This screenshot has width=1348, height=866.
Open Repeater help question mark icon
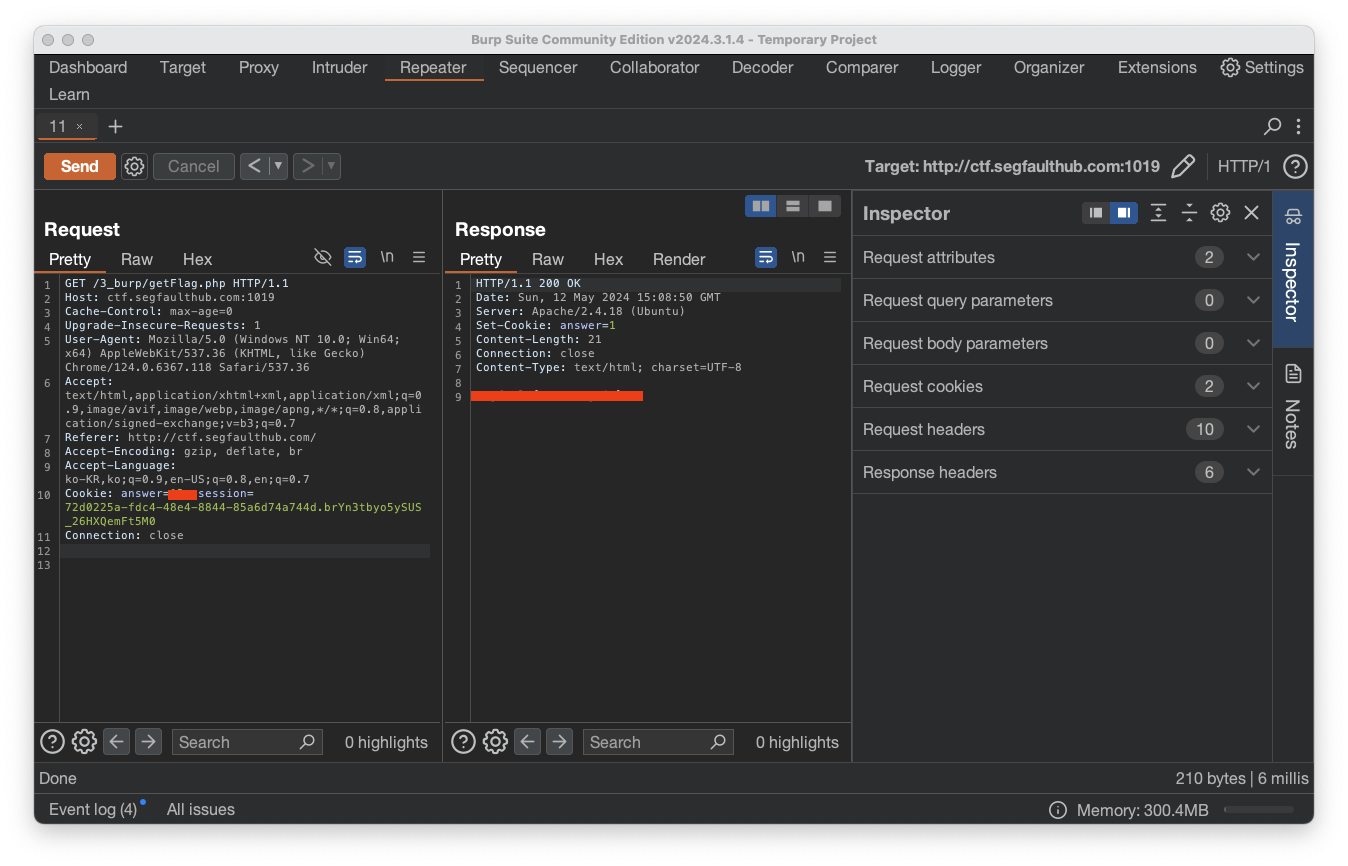[1295, 166]
